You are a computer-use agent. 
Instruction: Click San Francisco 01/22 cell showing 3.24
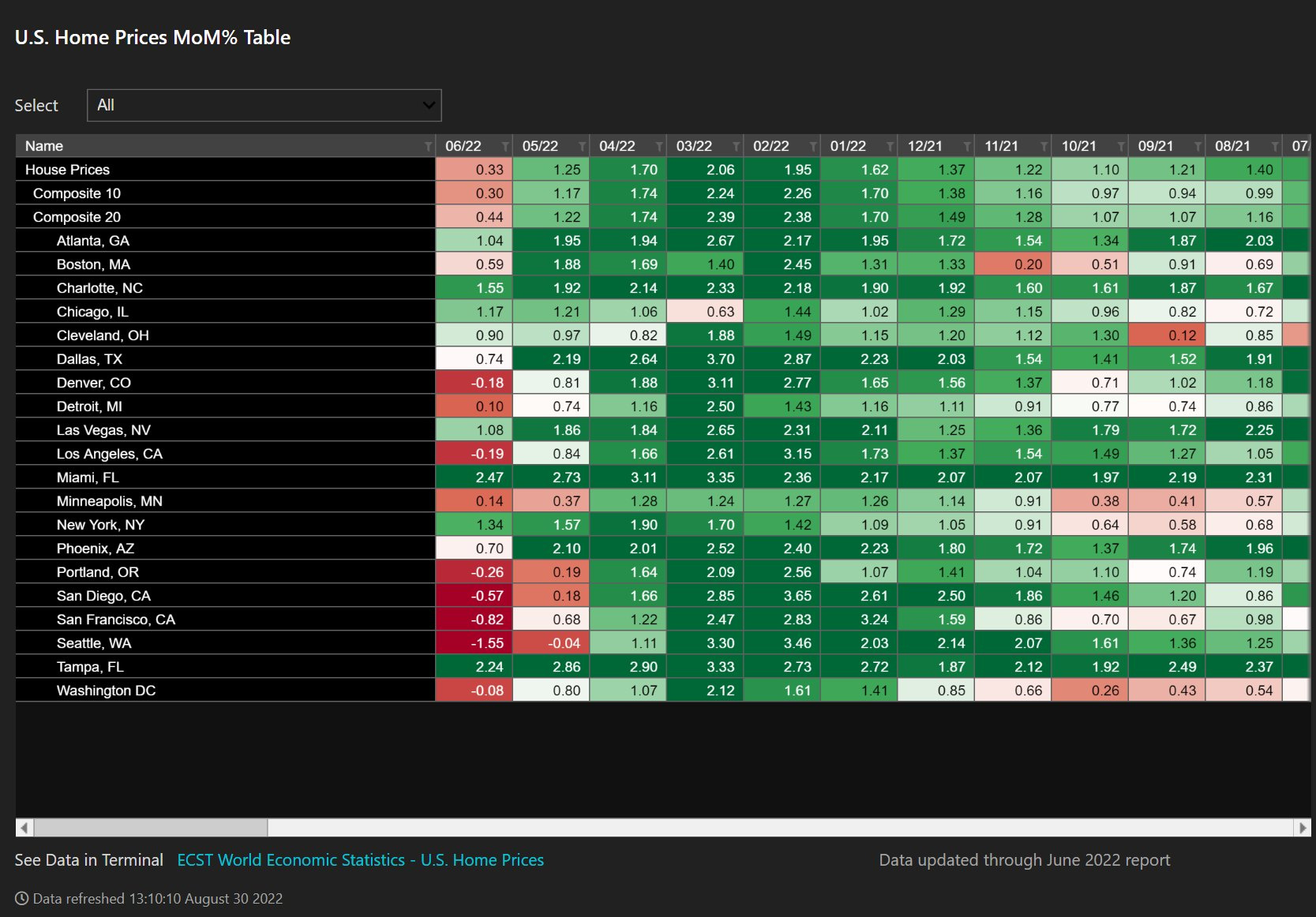pyautogui.click(x=859, y=619)
